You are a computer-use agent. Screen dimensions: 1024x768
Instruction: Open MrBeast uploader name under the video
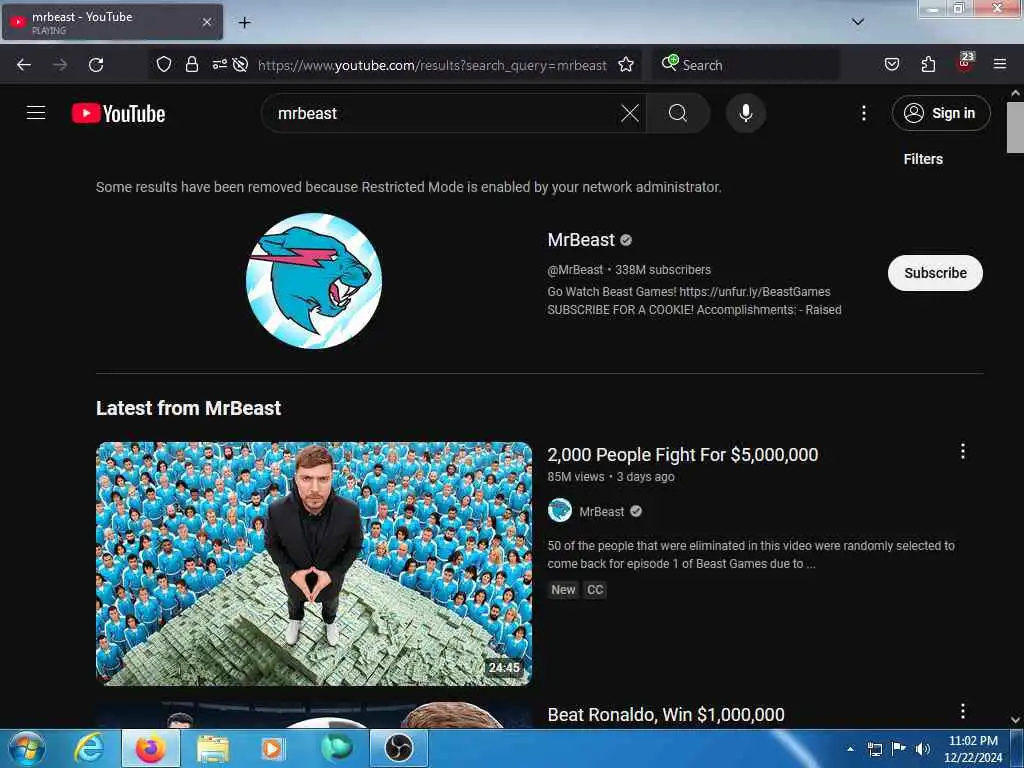click(601, 511)
